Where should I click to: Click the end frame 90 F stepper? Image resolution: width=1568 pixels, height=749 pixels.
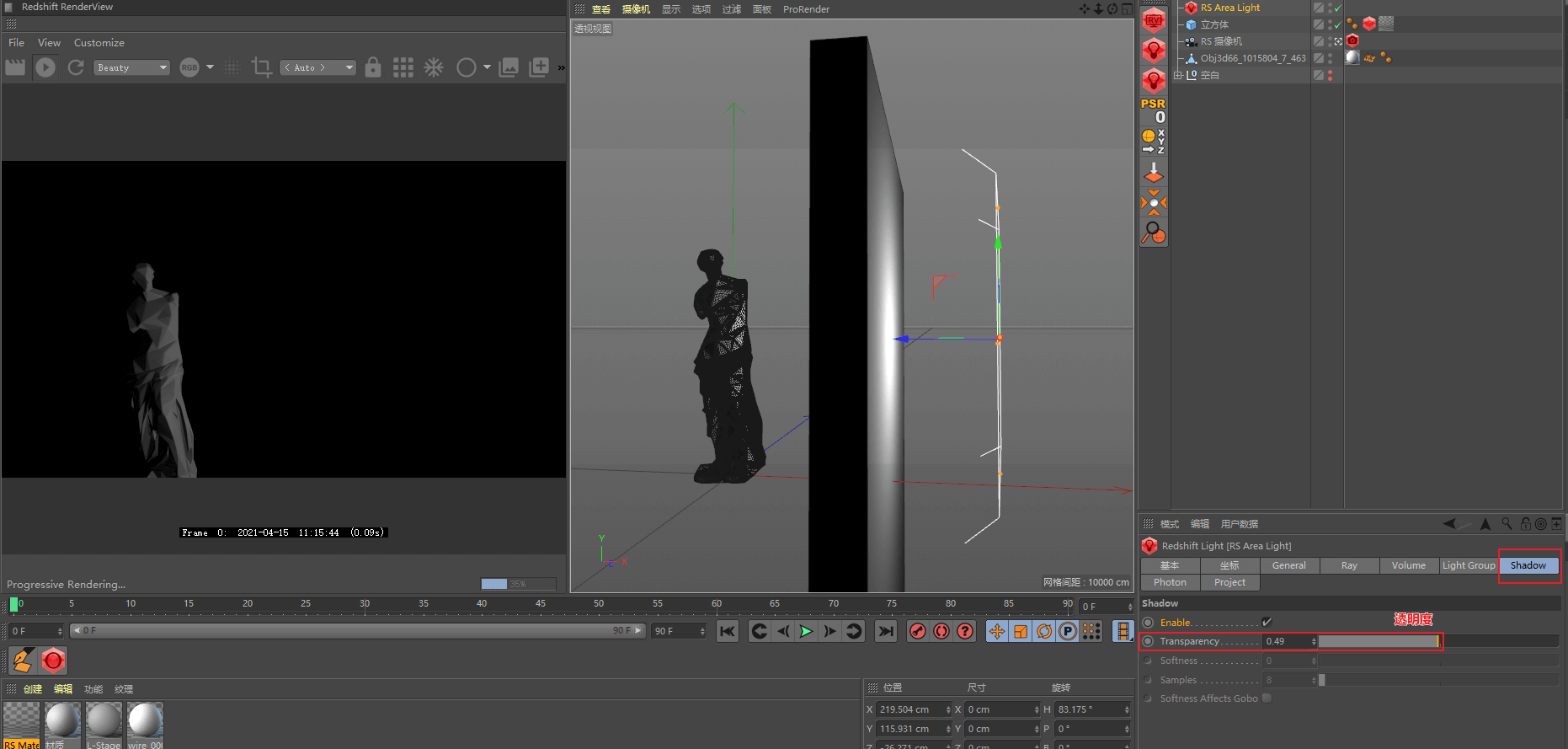pos(702,631)
